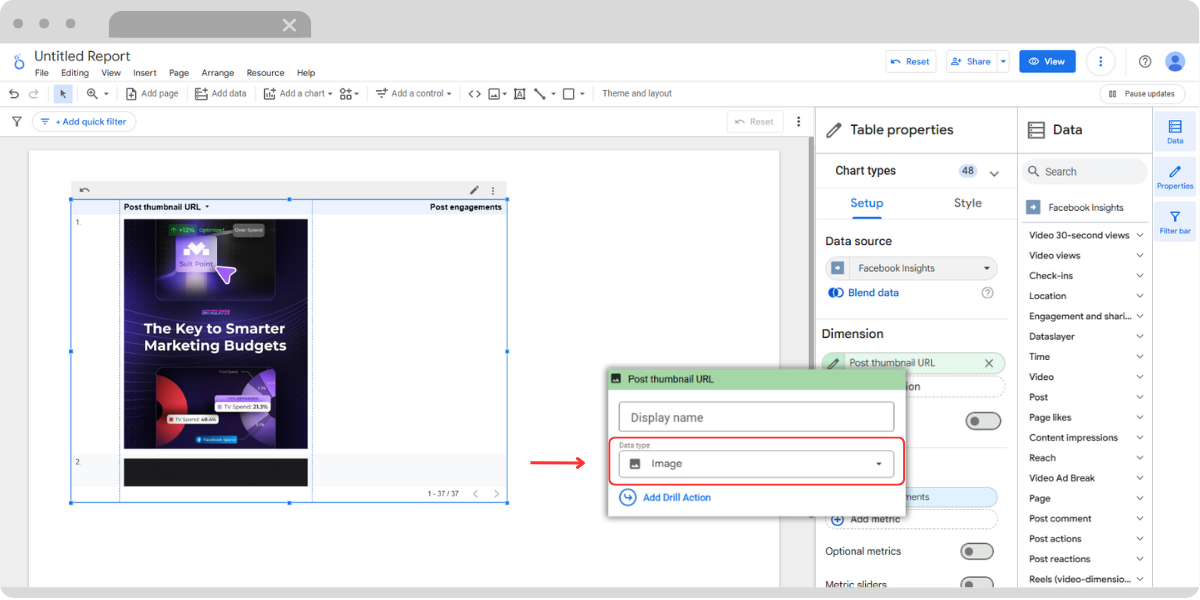Select the text box tool
The height and width of the screenshot is (600, 1200).
click(521, 93)
